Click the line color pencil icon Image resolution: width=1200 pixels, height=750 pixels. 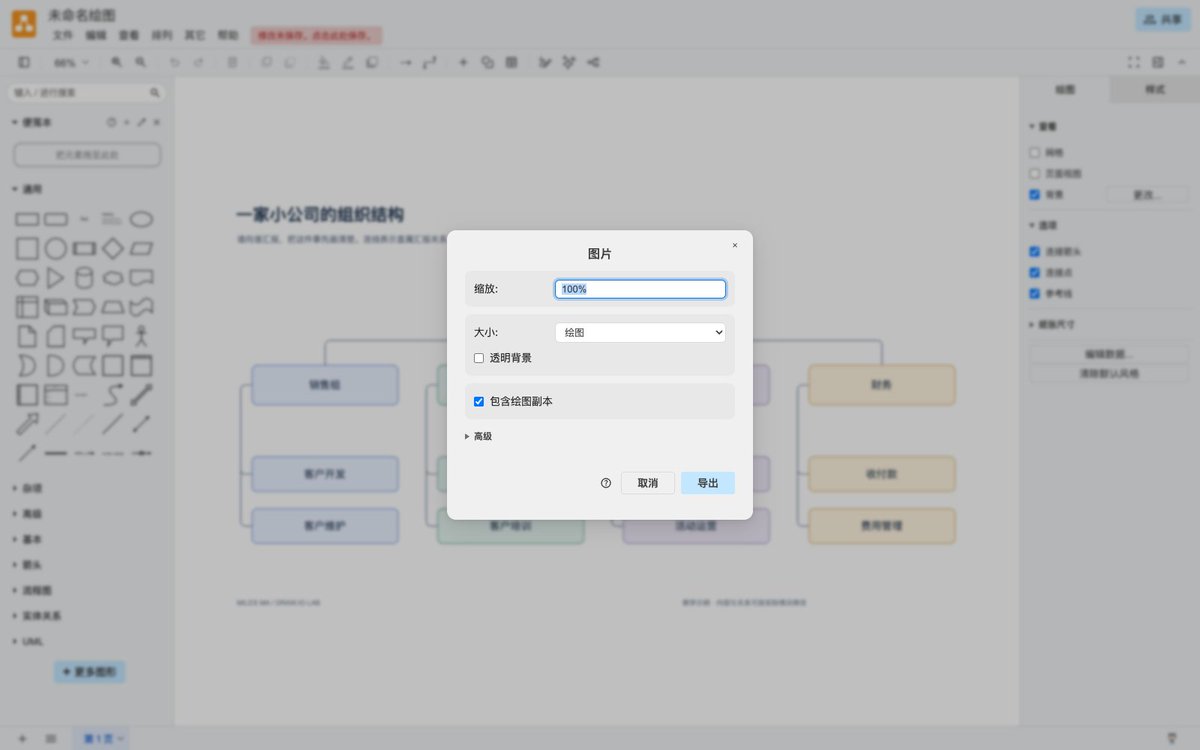point(347,62)
